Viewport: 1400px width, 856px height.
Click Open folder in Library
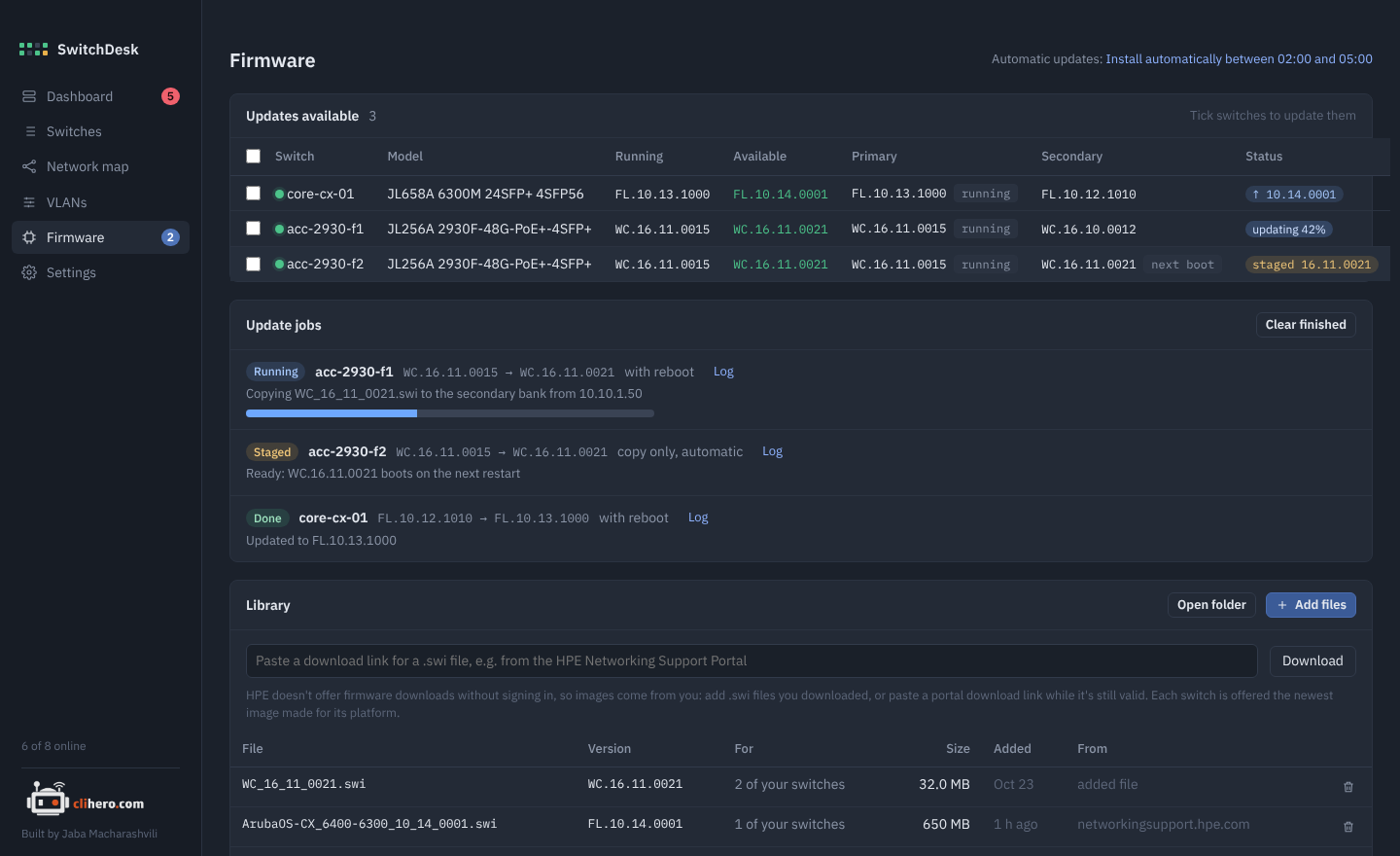point(1211,605)
